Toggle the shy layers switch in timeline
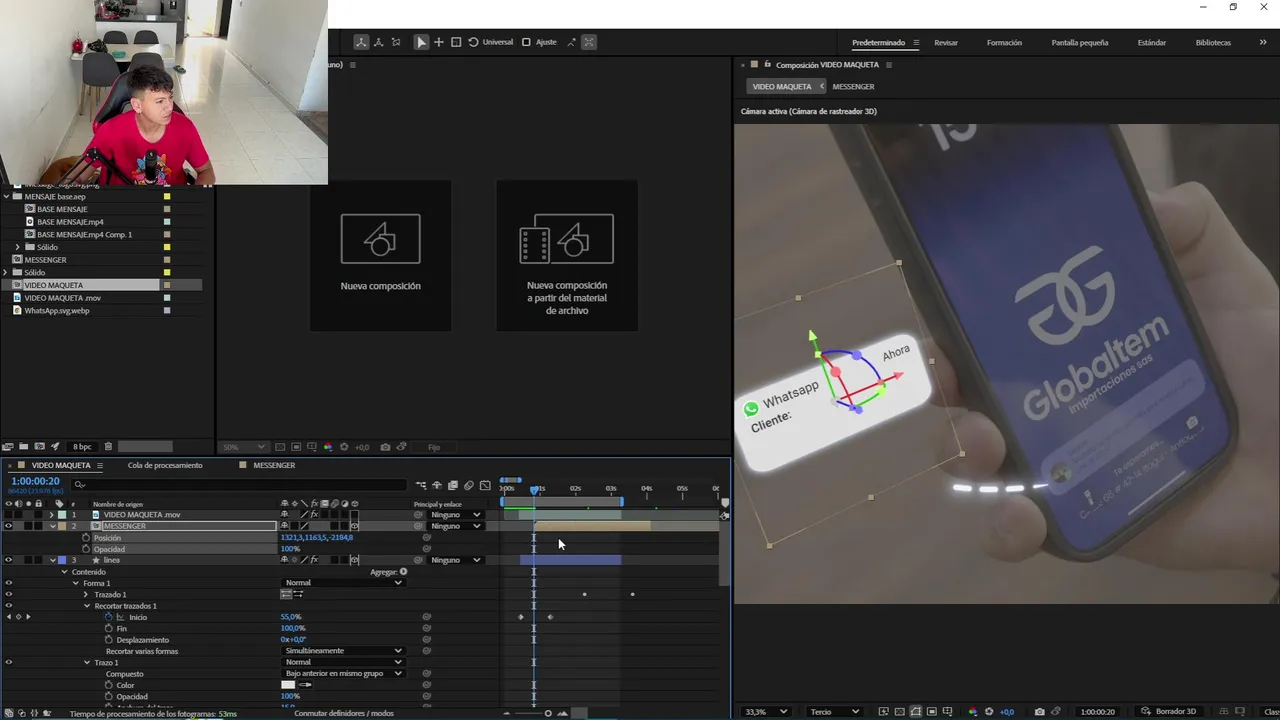This screenshot has height=720, width=1280. (437, 485)
